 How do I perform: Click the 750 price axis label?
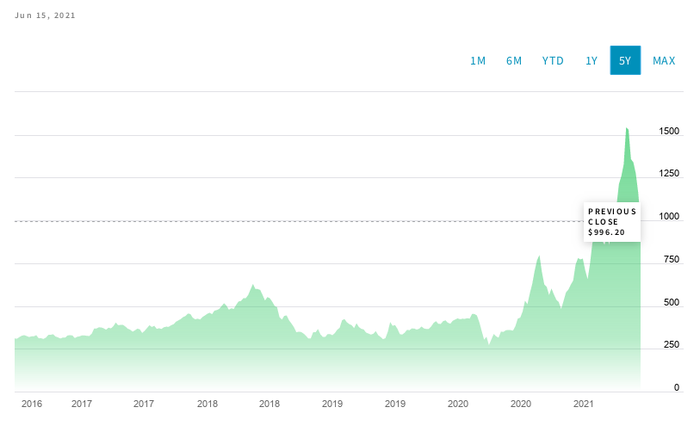coord(671,259)
